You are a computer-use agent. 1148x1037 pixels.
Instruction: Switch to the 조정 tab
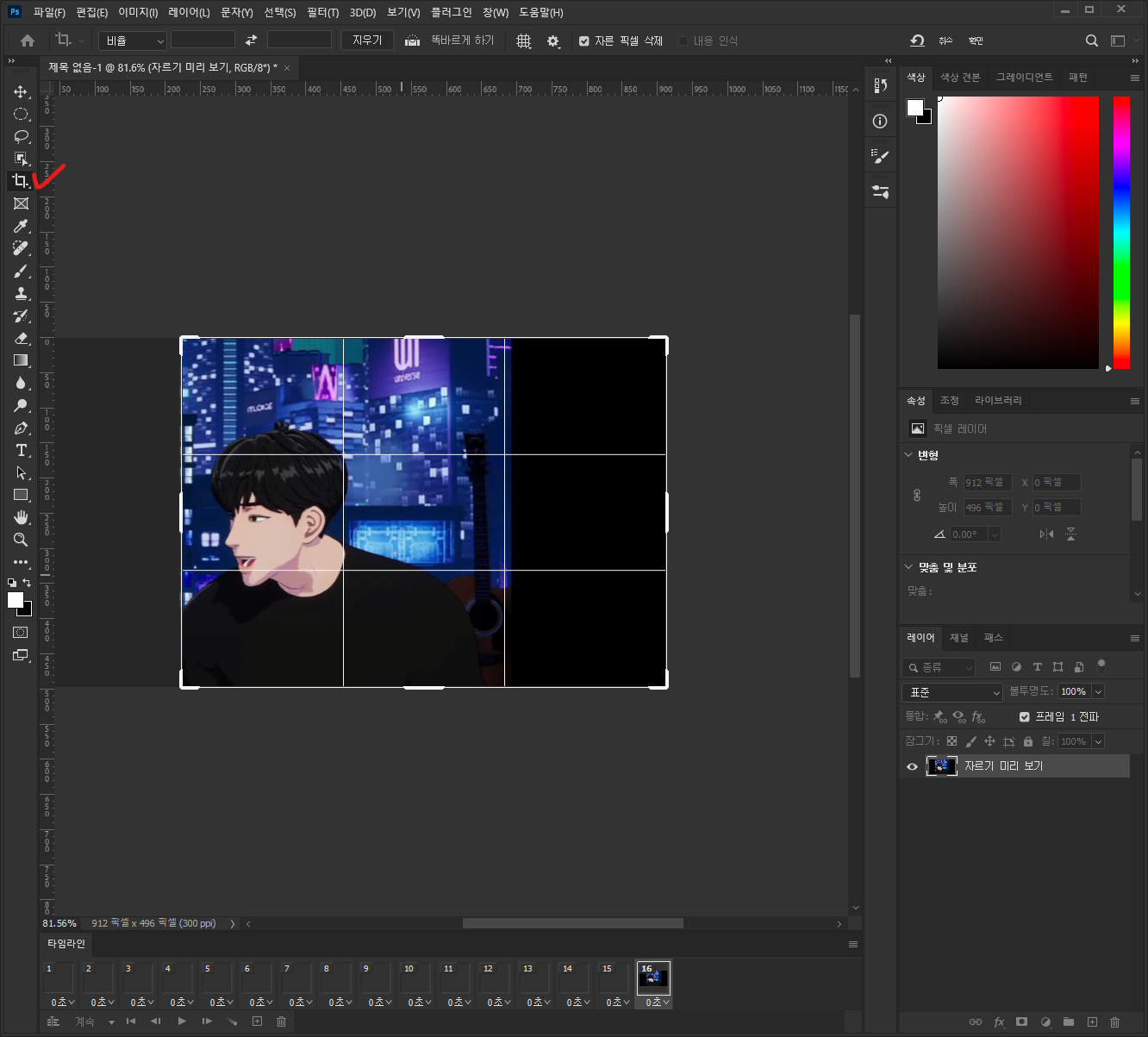tap(950, 401)
